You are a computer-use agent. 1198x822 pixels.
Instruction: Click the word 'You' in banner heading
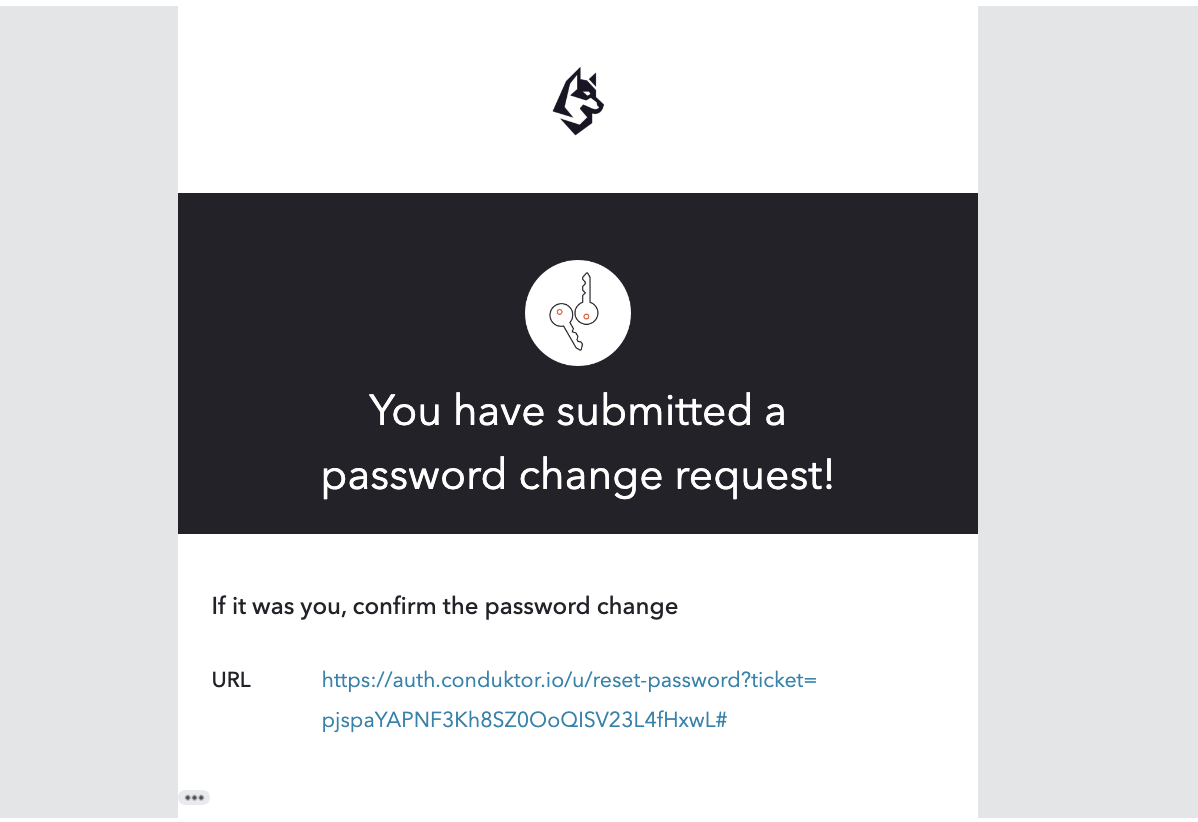click(x=405, y=411)
